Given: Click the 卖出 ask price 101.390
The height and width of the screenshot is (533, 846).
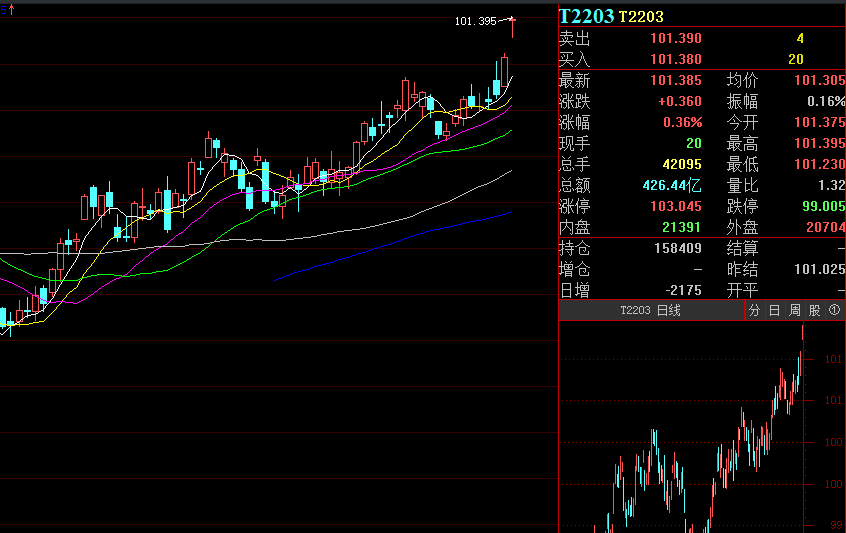Looking at the screenshot, I should click(x=676, y=38).
